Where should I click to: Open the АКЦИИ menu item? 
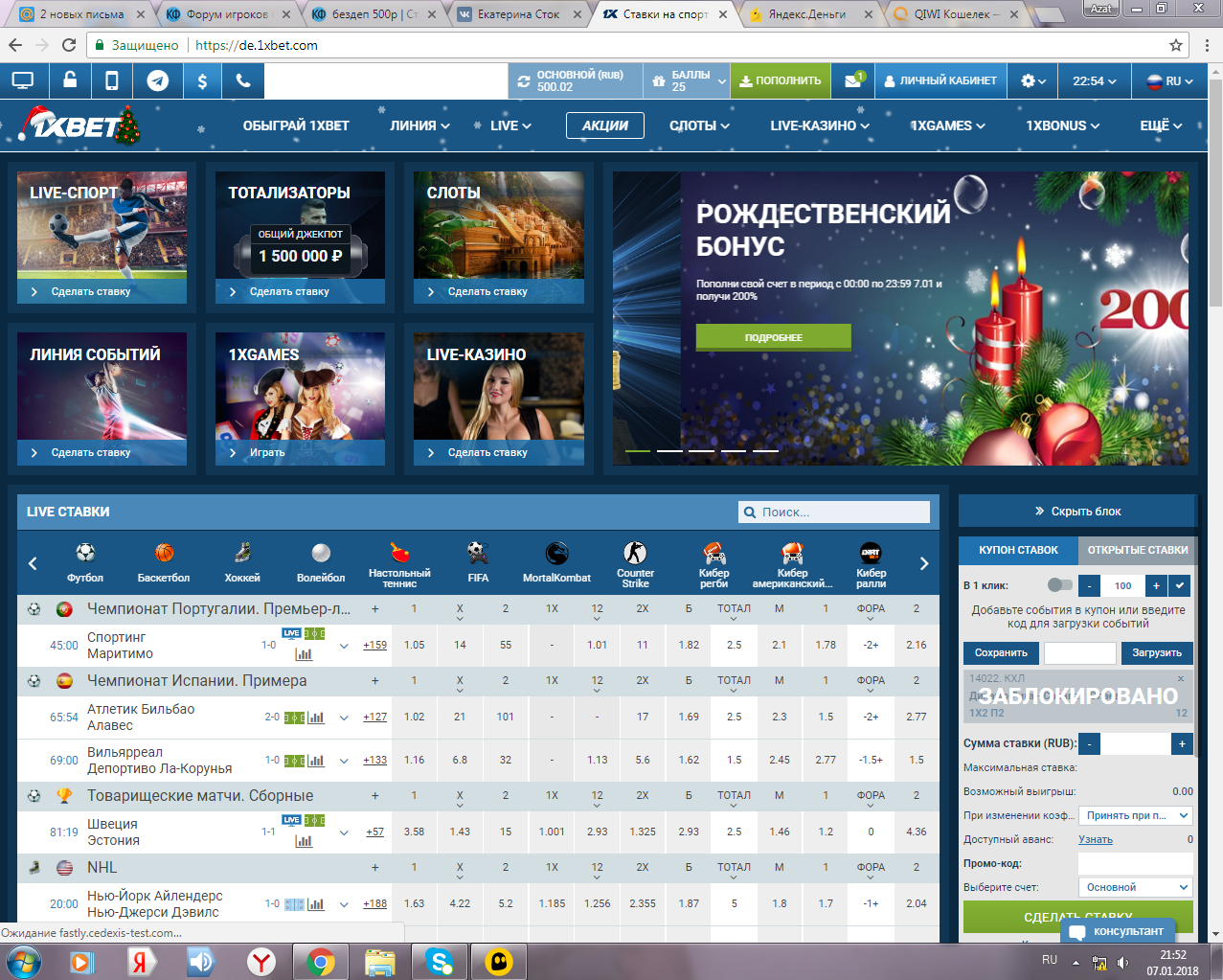click(x=605, y=125)
